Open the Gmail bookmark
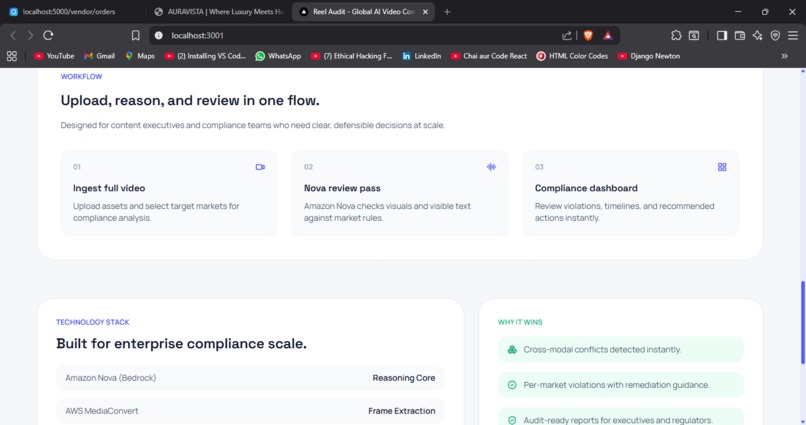 tap(100, 56)
